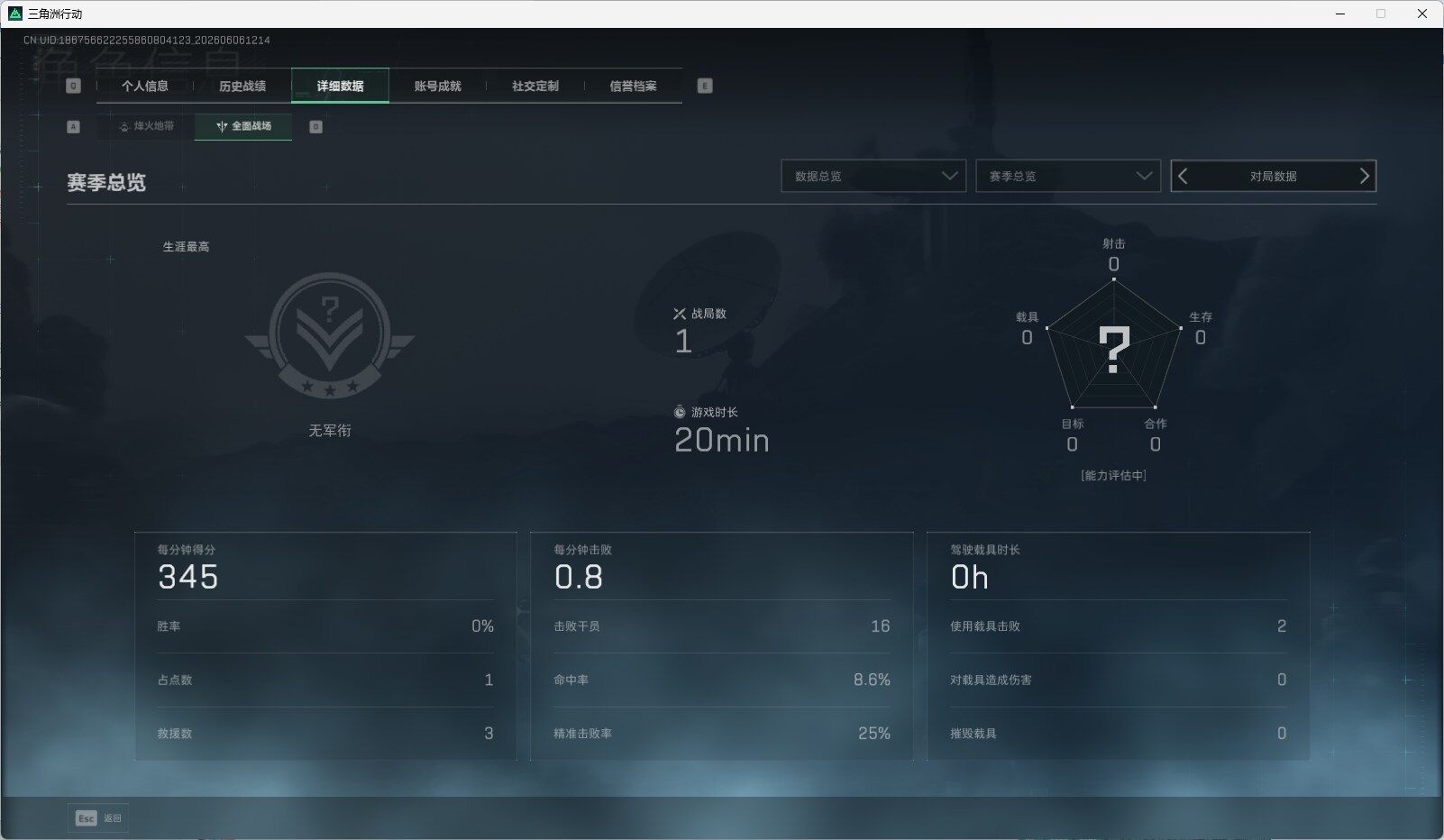Click the A key previous-mode icon

pyautogui.click(x=74, y=127)
